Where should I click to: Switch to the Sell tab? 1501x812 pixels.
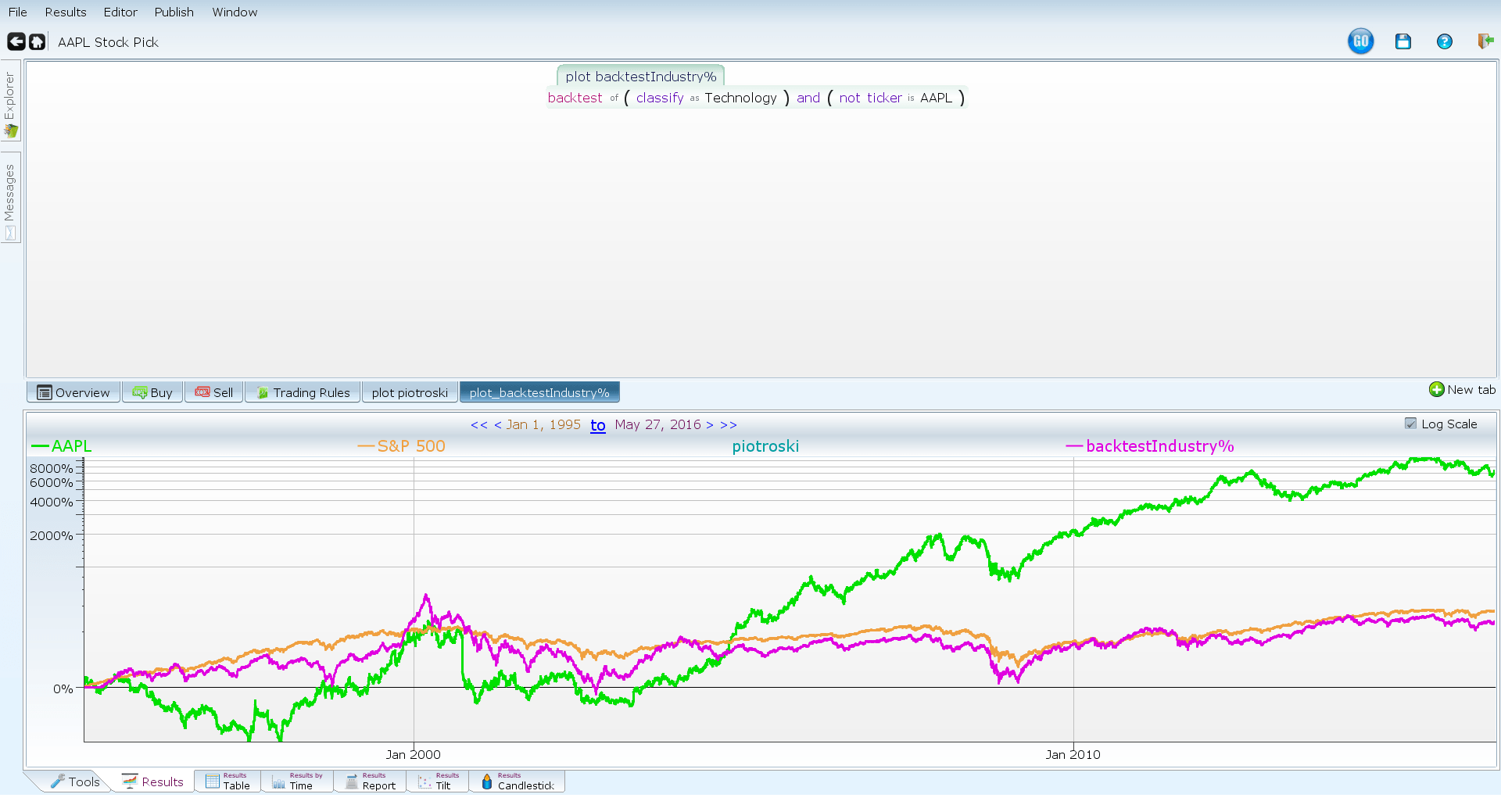click(214, 392)
